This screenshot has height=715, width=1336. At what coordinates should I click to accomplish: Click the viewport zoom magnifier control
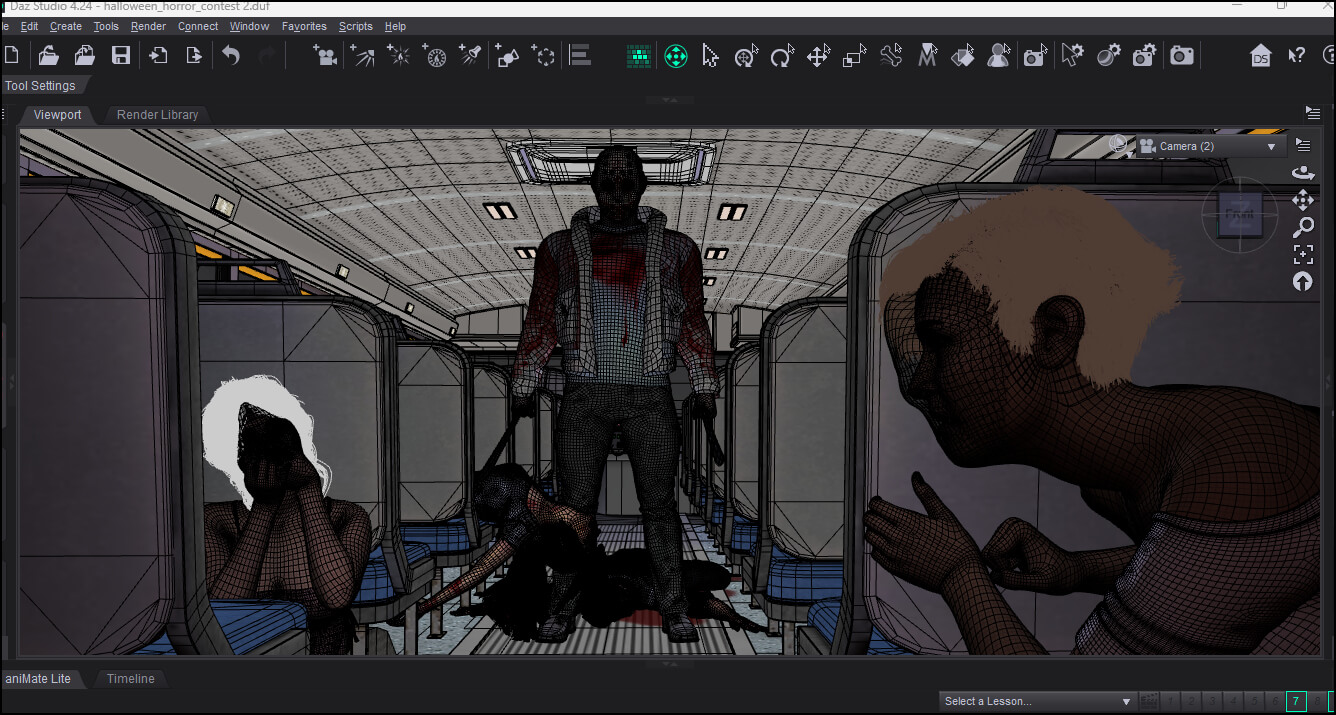coord(1303,227)
